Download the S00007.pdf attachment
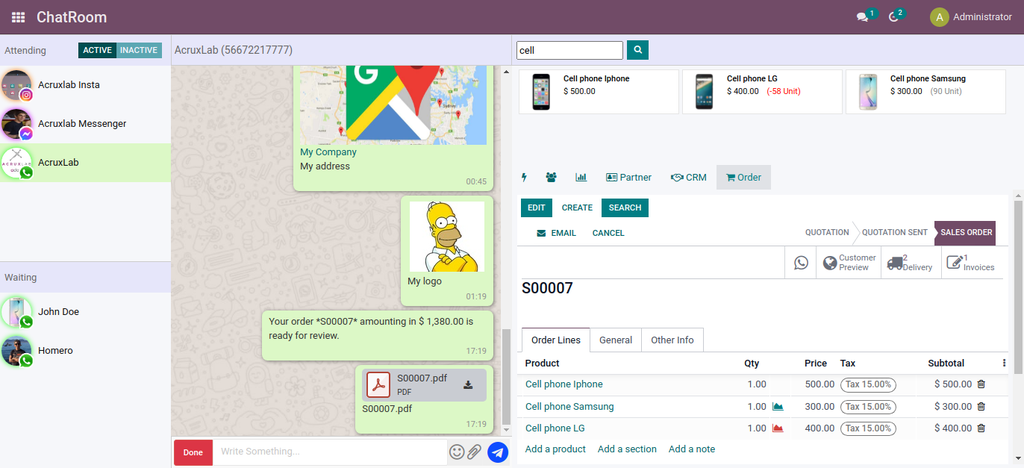1024x468 pixels. pos(468,384)
